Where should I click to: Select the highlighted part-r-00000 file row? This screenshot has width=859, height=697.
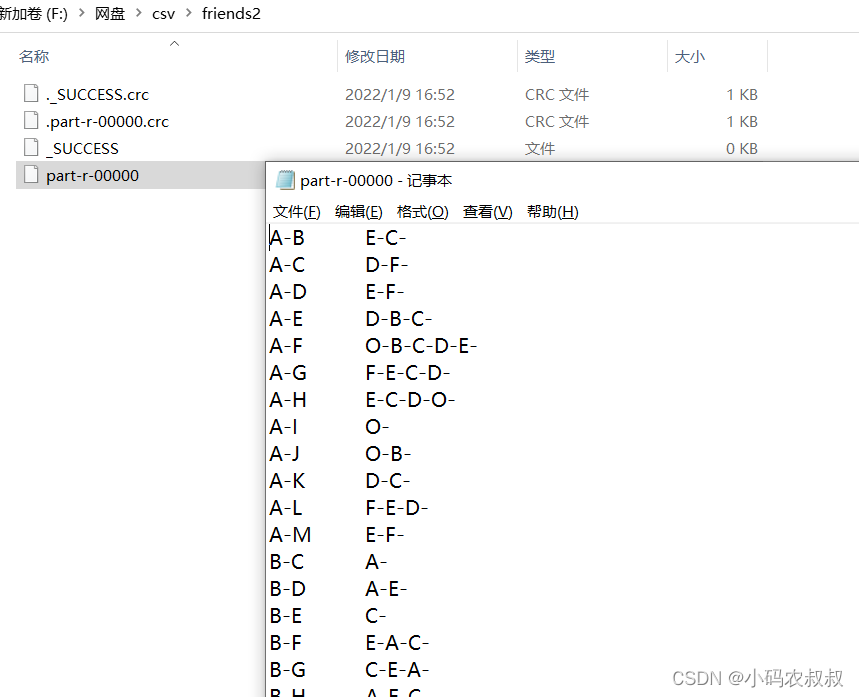[x=120, y=175]
